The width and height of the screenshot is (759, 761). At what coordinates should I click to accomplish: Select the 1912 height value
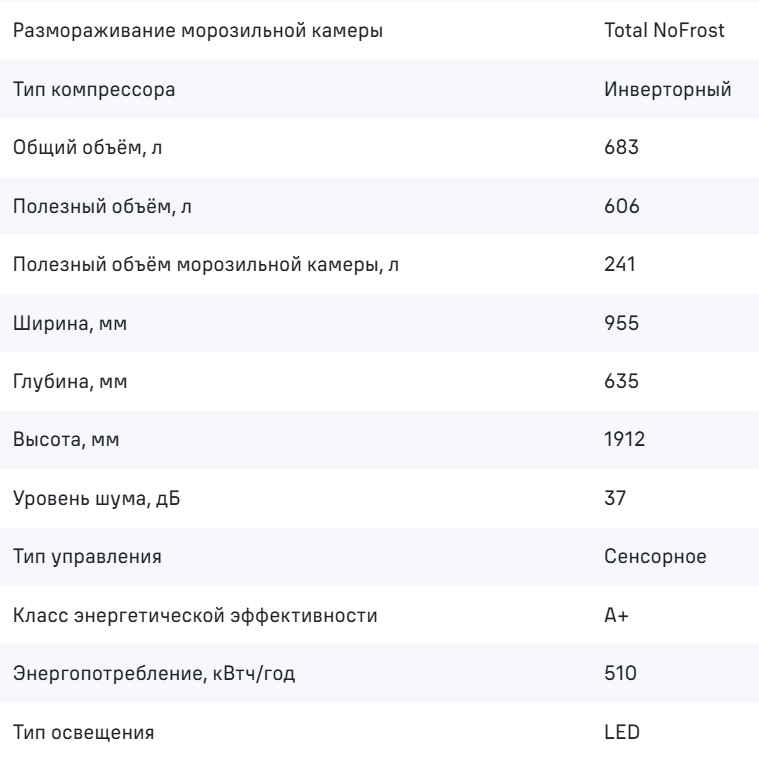coord(625,440)
